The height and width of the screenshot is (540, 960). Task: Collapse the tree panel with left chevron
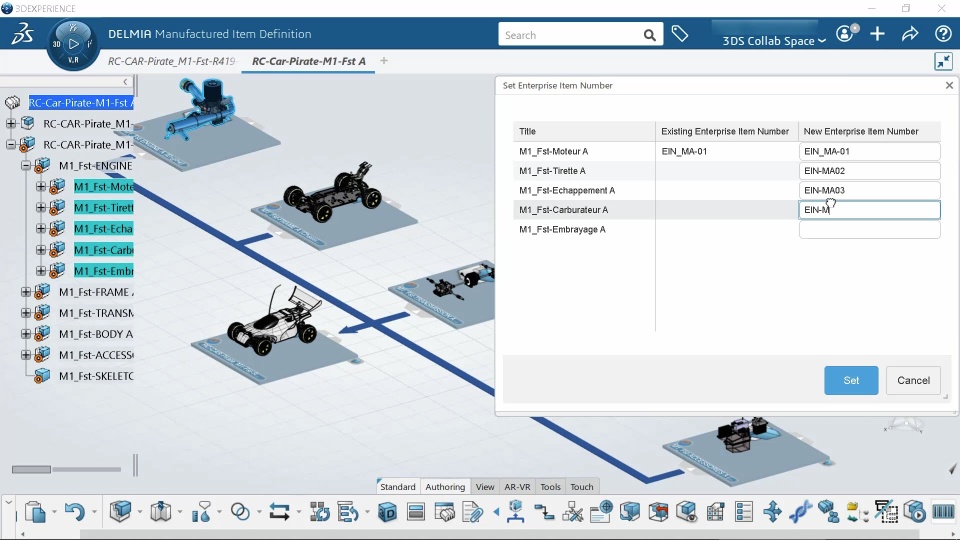click(x=125, y=81)
